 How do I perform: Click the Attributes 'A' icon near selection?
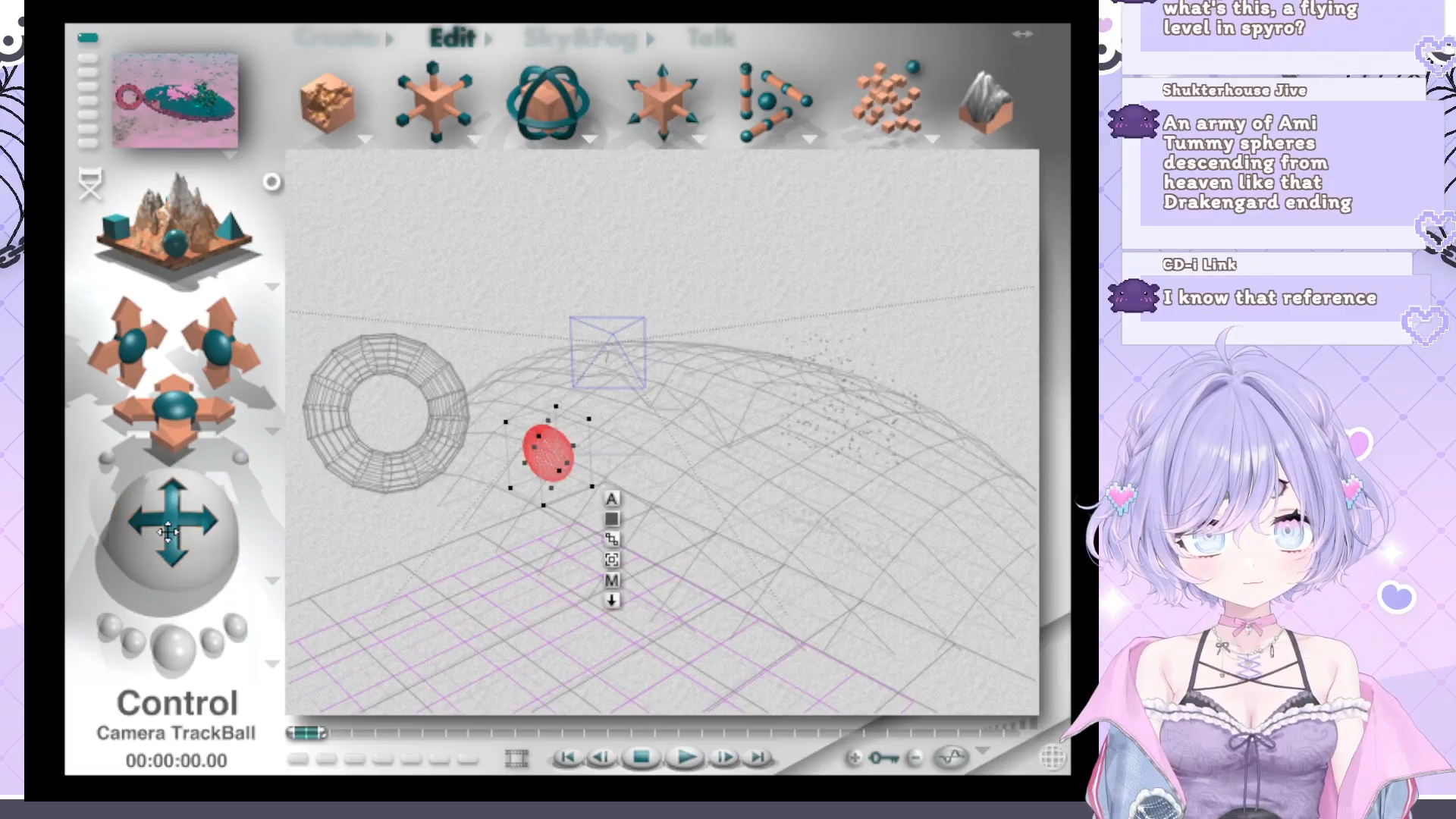click(x=612, y=499)
